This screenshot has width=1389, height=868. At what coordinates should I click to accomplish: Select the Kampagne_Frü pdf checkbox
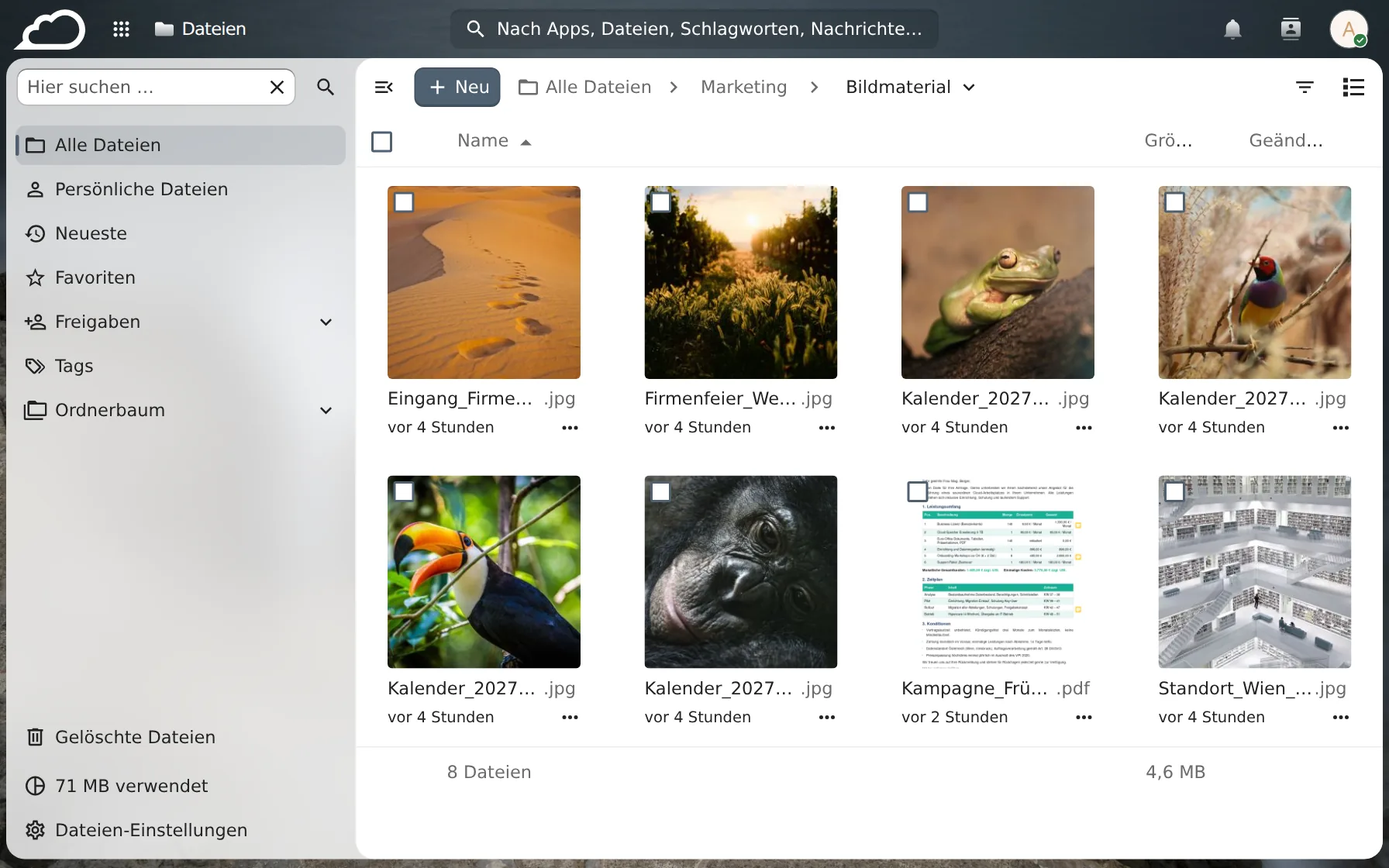918,492
